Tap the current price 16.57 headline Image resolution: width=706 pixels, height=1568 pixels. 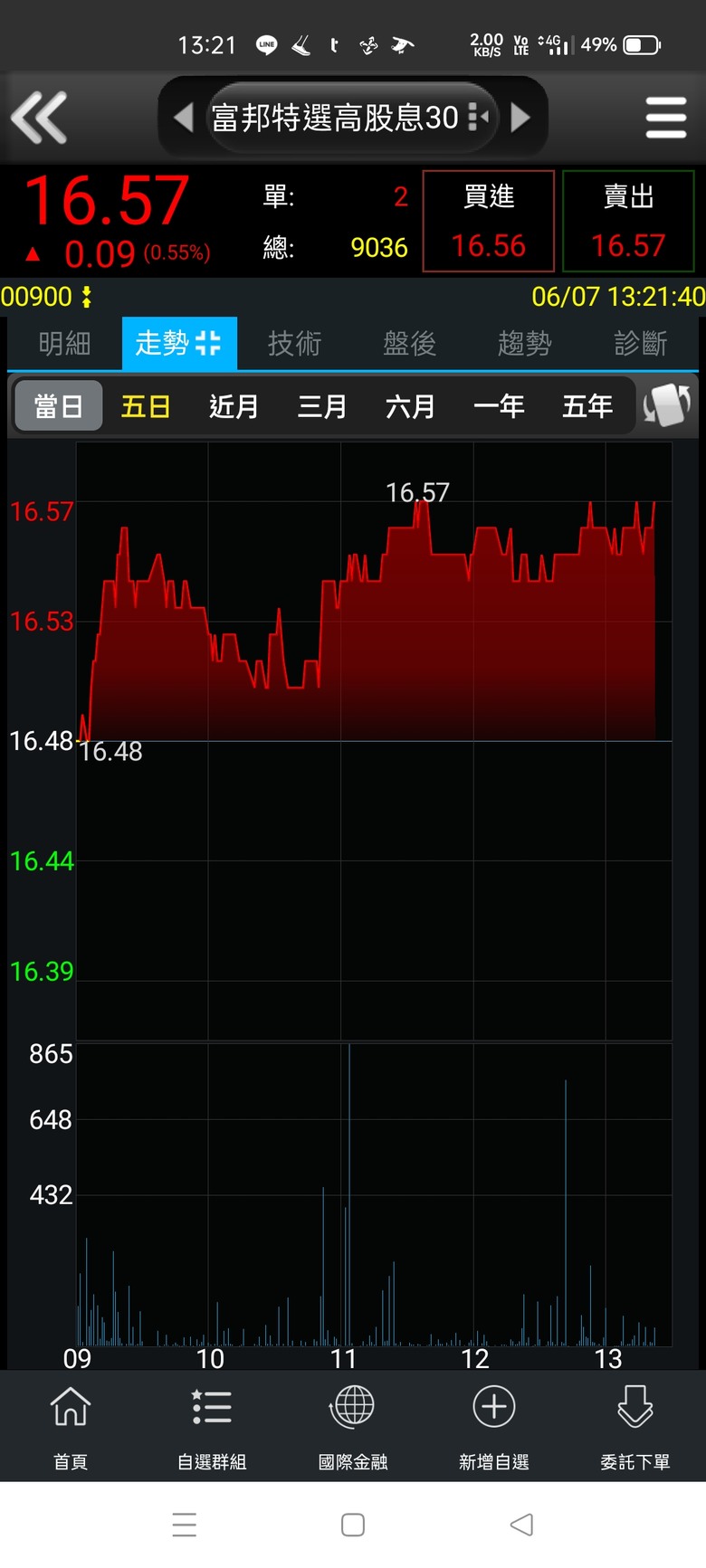tap(107, 200)
